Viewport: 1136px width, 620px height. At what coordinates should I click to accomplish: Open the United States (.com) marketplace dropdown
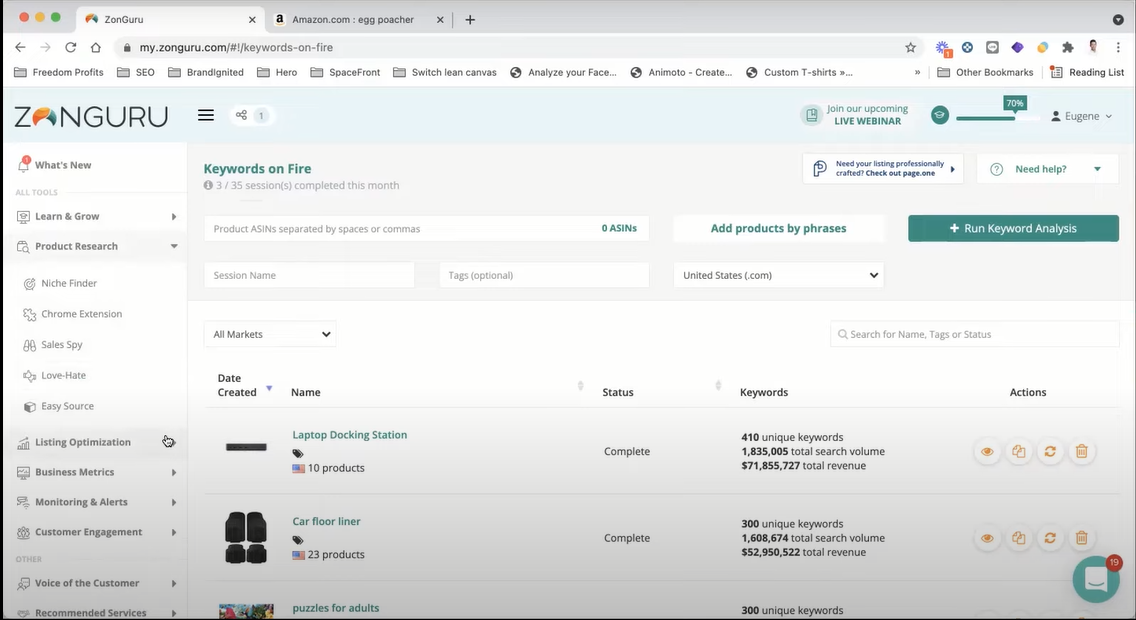pyautogui.click(x=778, y=275)
